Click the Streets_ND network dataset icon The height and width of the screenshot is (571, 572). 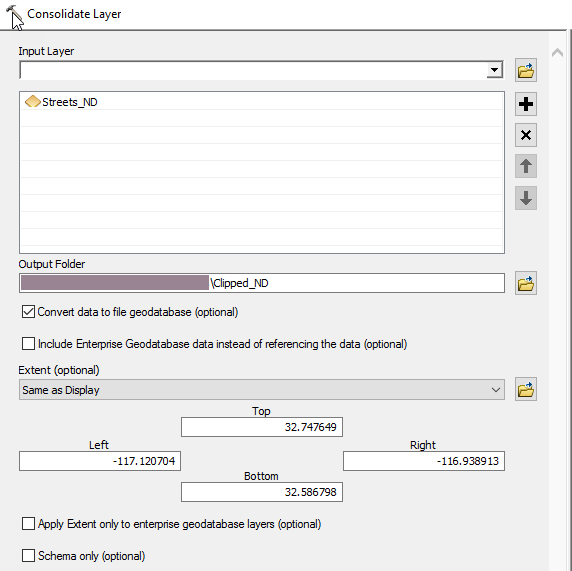pyautogui.click(x=32, y=101)
